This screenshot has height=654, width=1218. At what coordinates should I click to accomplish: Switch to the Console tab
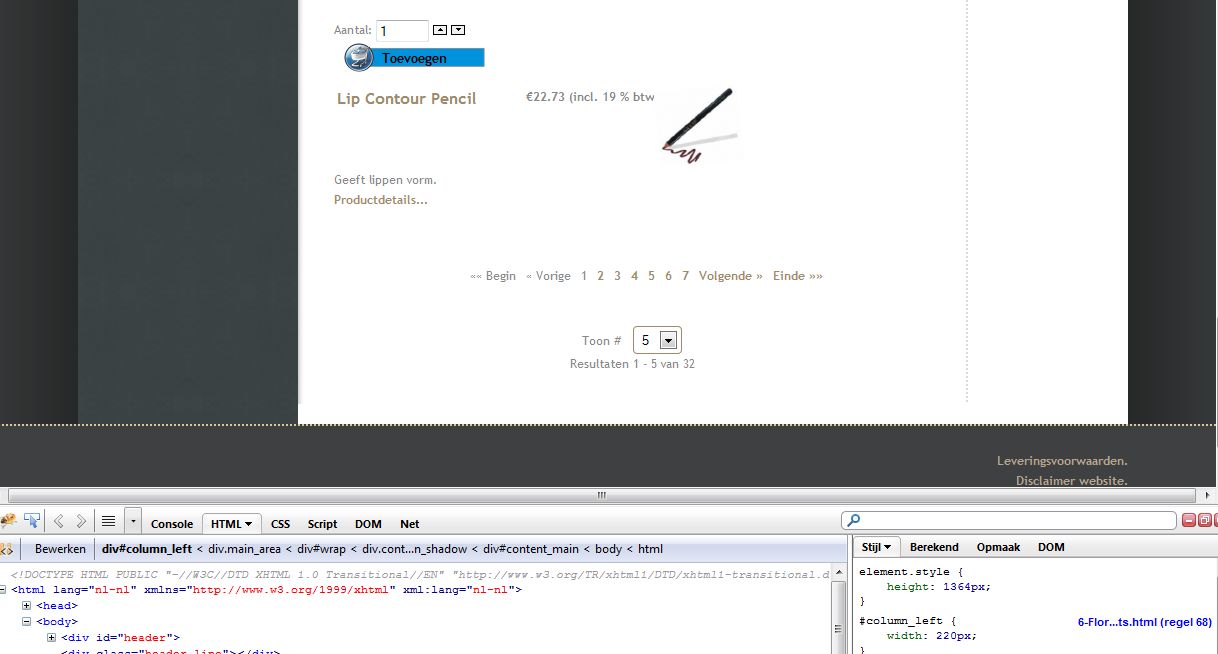(x=172, y=524)
